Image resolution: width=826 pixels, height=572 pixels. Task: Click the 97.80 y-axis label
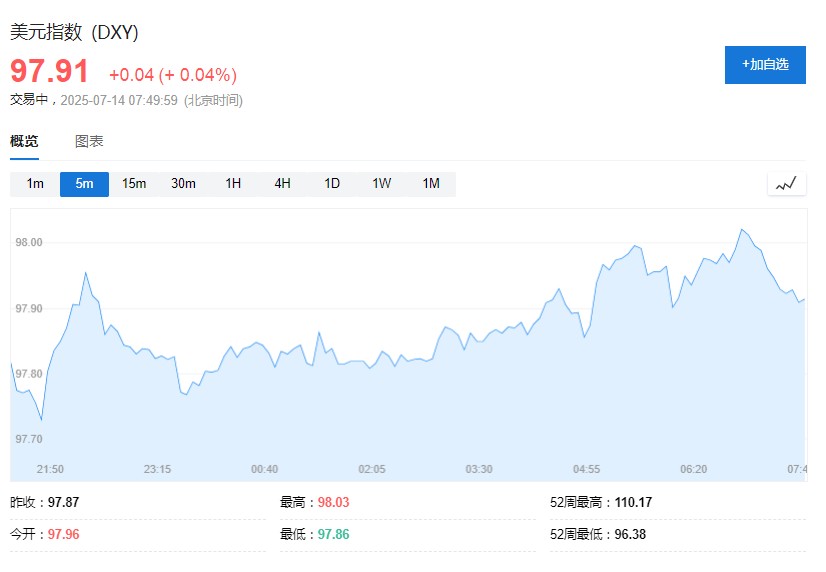(x=28, y=374)
